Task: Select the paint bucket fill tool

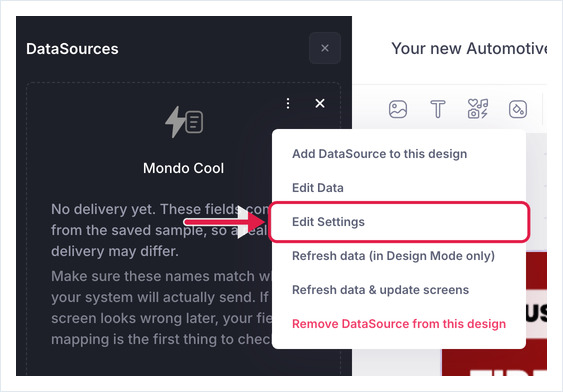Action: point(518,109)
